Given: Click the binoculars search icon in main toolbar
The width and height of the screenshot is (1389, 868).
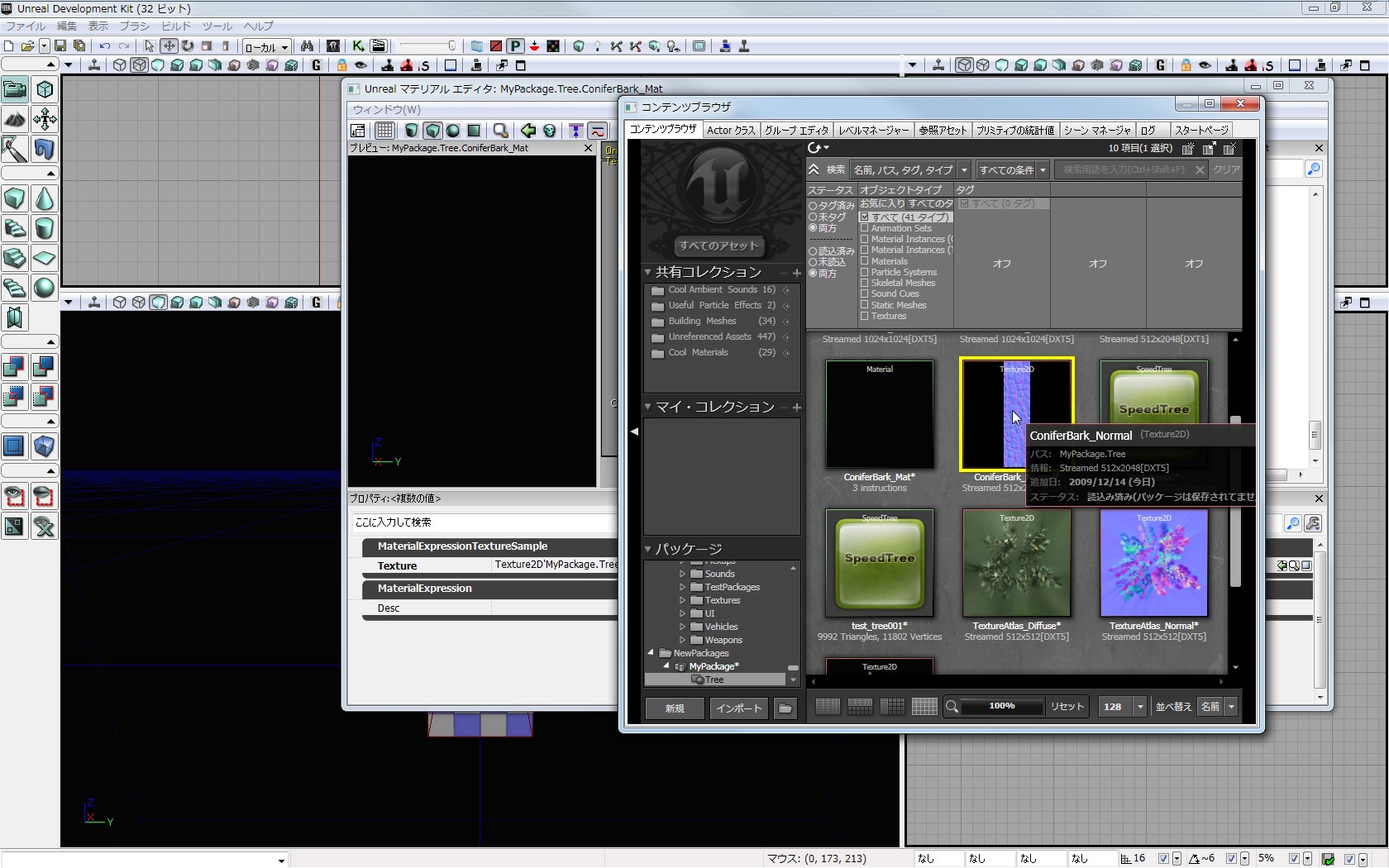Looking at the screenshot, I should [307, 46].
